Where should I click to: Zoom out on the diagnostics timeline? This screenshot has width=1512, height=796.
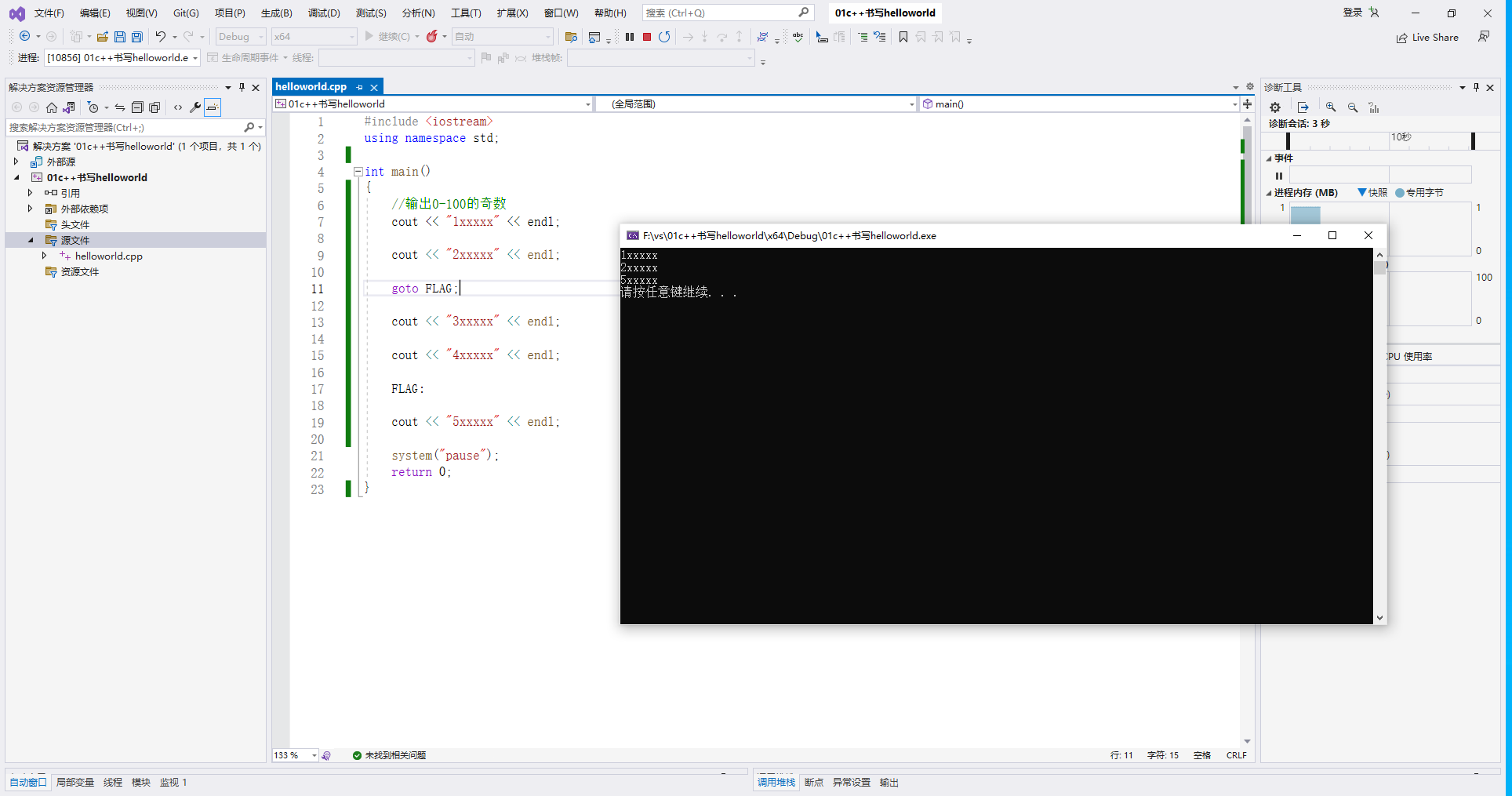click(1353, 107)
